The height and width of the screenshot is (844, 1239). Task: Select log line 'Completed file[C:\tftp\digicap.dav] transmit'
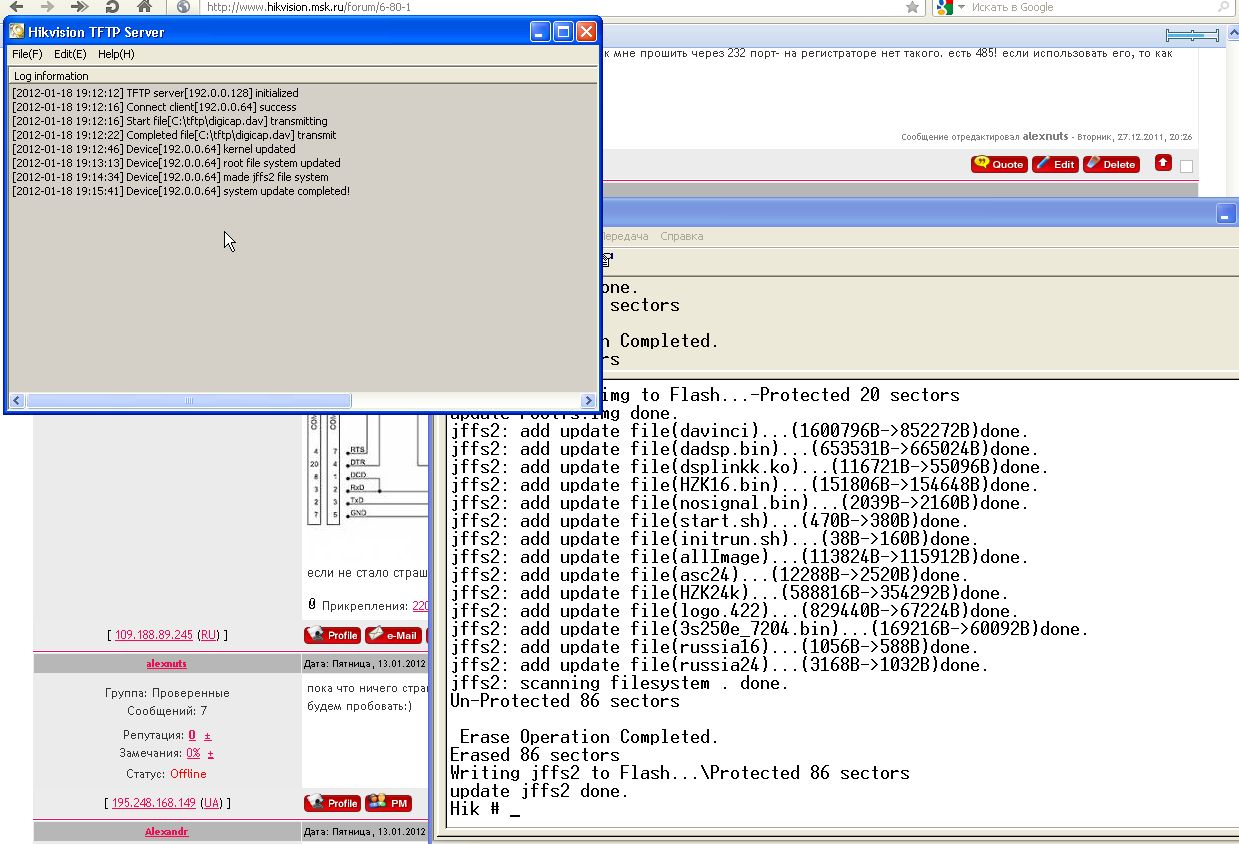tap(174, 135)
